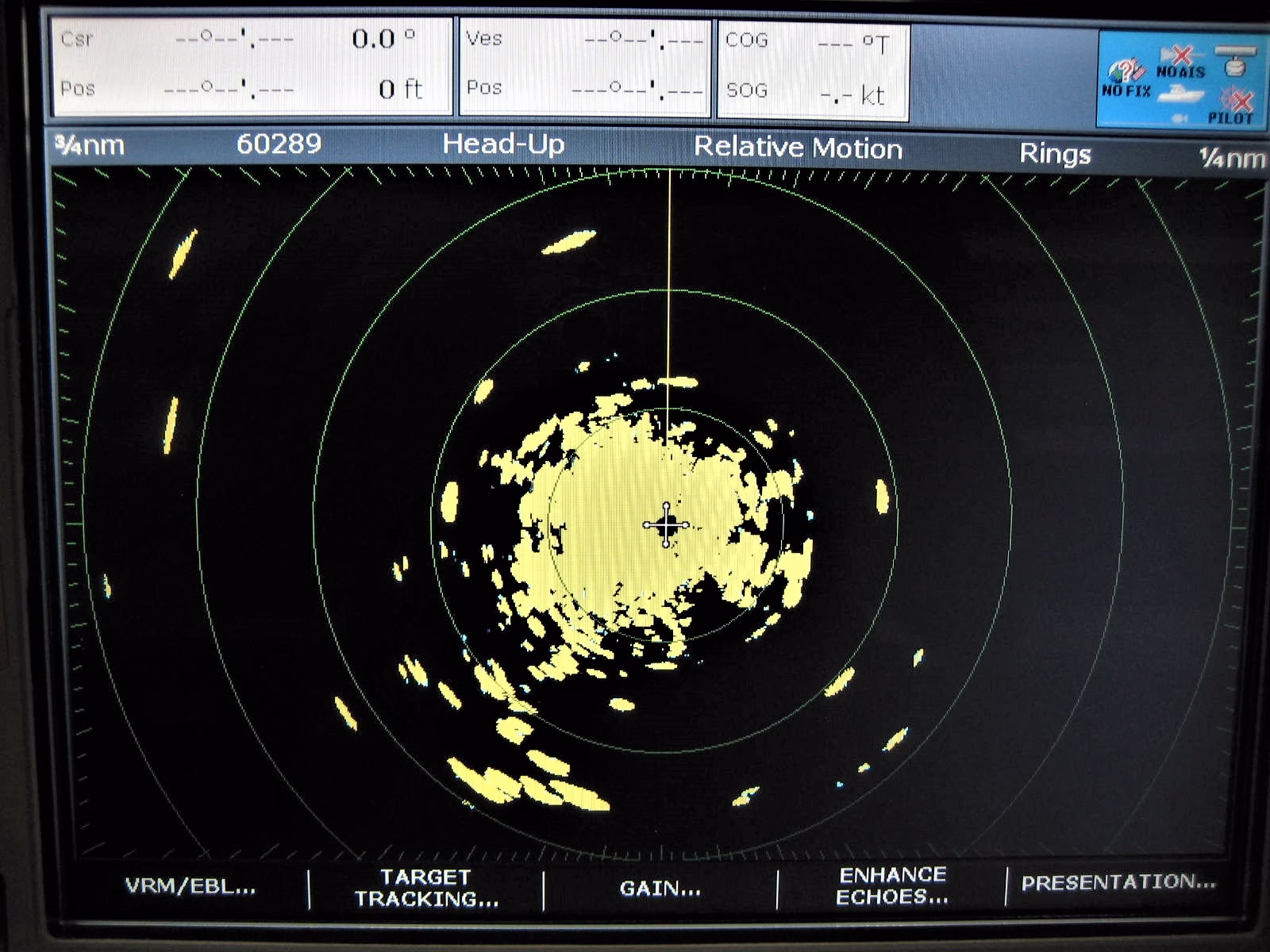Click the small fish icon in status panel

(1180, 118)
